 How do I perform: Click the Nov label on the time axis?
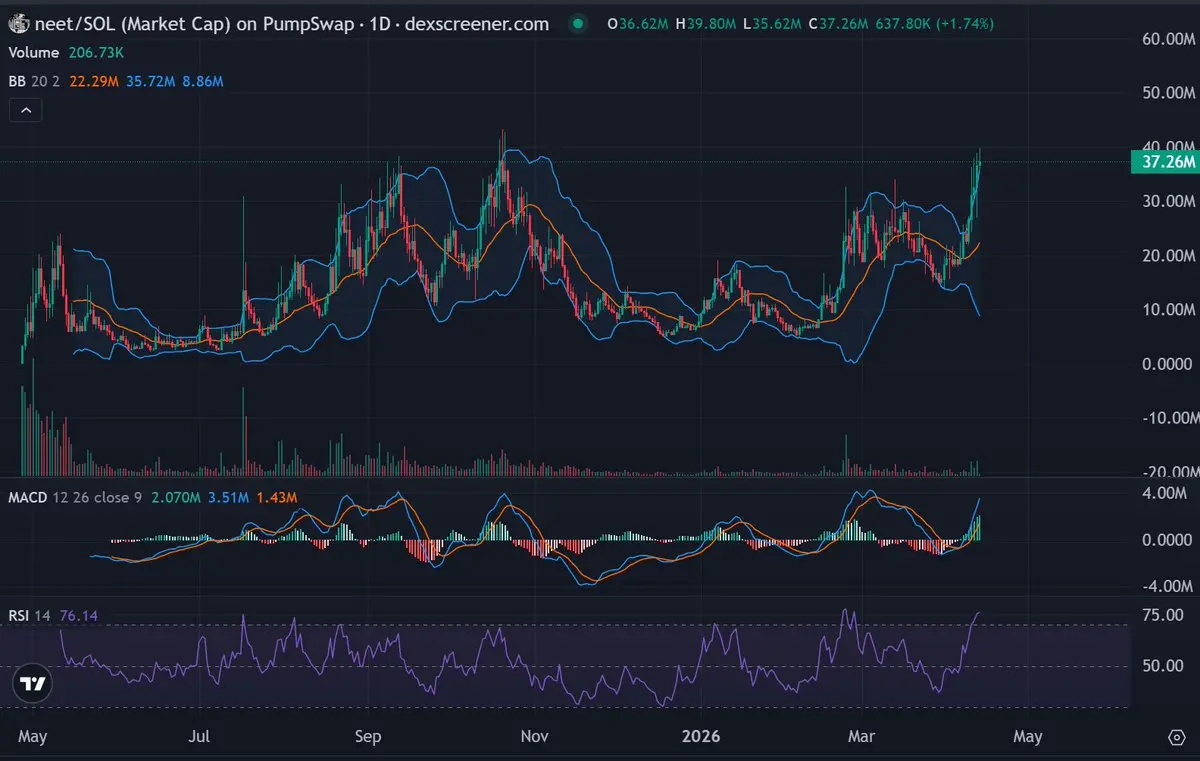coord(535,737)
